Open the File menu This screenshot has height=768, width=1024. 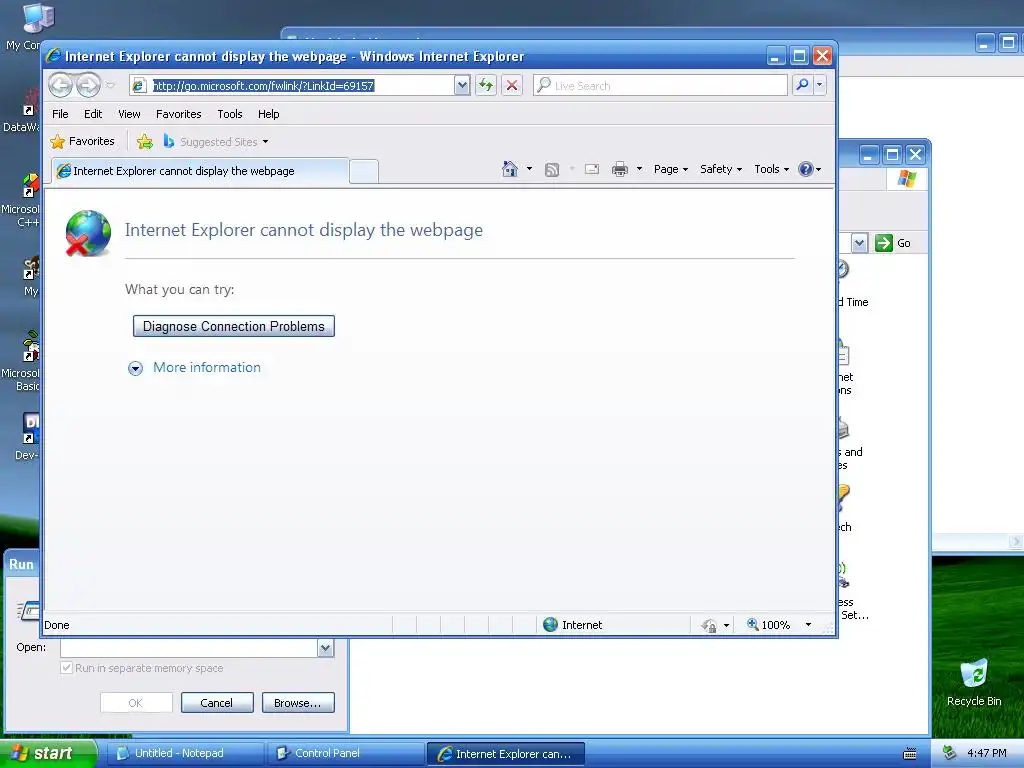pos(60,114)
